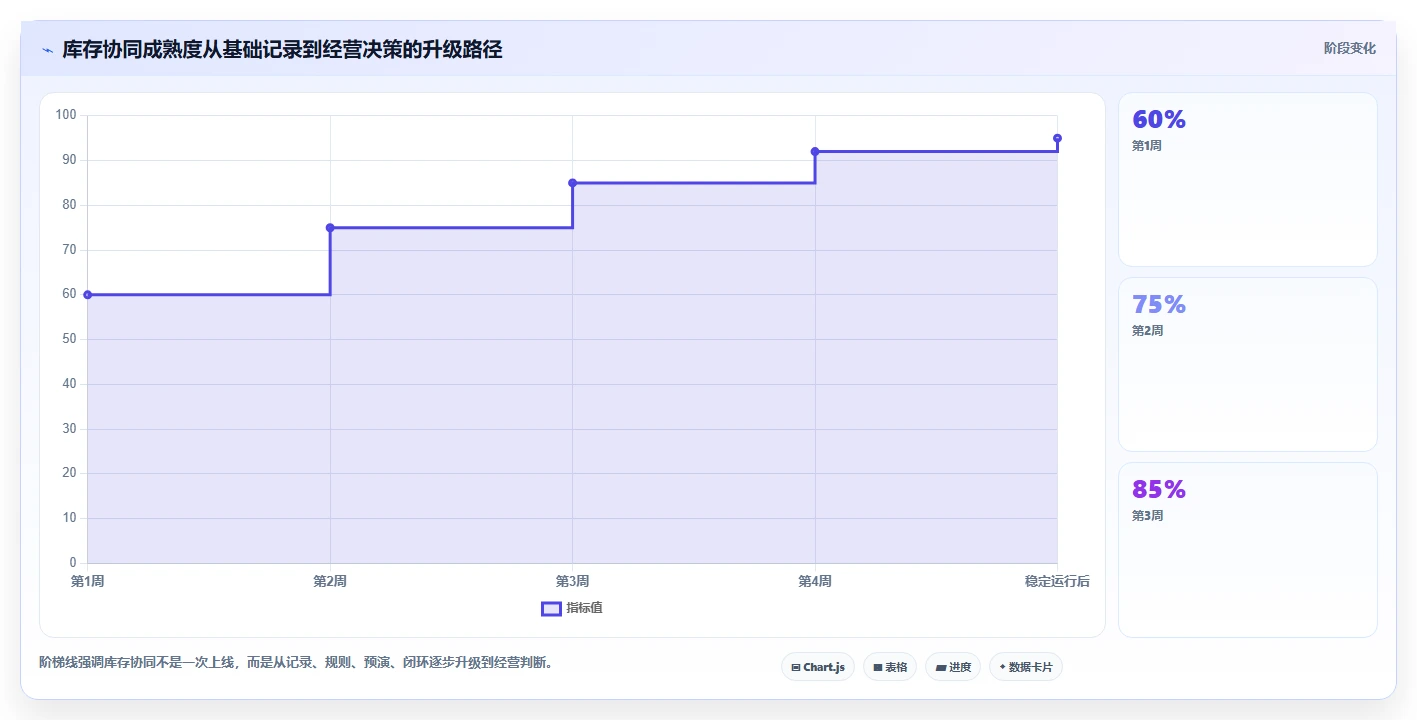Image resolution: width=1417 pixels, height=720 pixels.
Task: Click the 0 y-axis label
Action: point(73,563)
